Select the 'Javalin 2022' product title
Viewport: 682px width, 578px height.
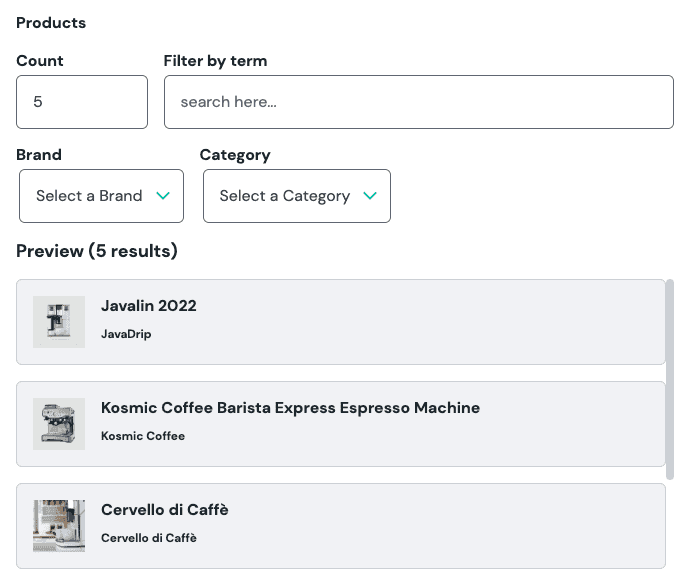(x=149, y=306)
